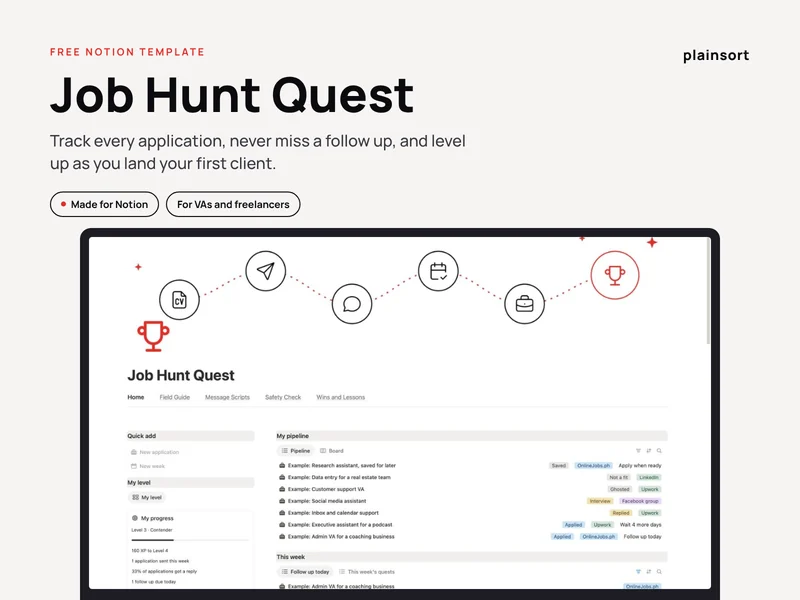
Task: Click briefcase icon beside Research assistant row
Action: tap(282, 466)
